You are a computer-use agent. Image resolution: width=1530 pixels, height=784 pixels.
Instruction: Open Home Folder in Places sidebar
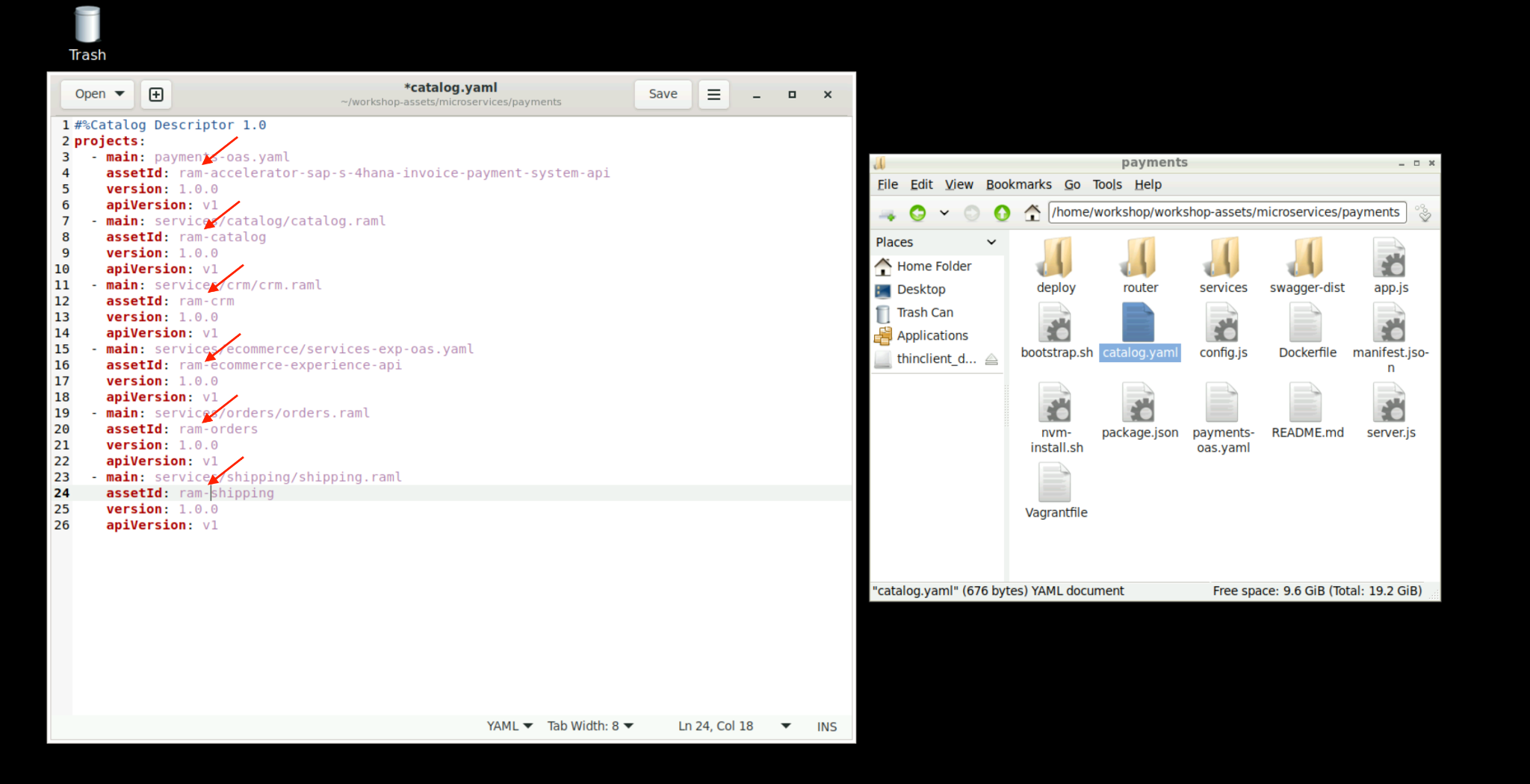click(x=934, y=267)
